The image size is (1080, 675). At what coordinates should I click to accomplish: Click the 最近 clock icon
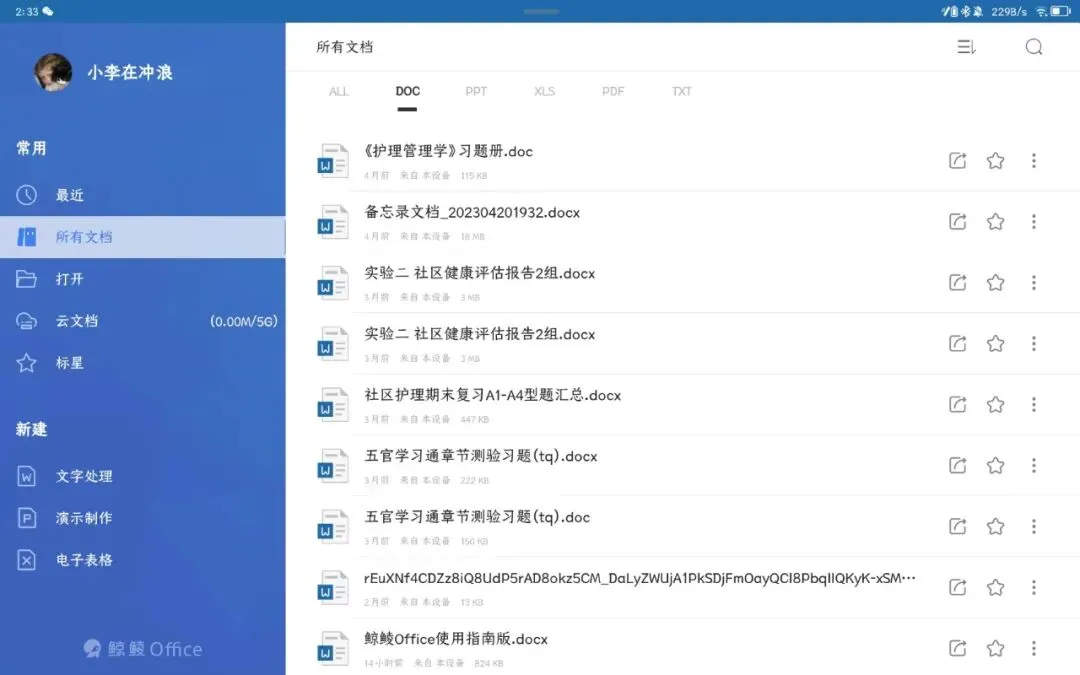(x=26, y=195)
